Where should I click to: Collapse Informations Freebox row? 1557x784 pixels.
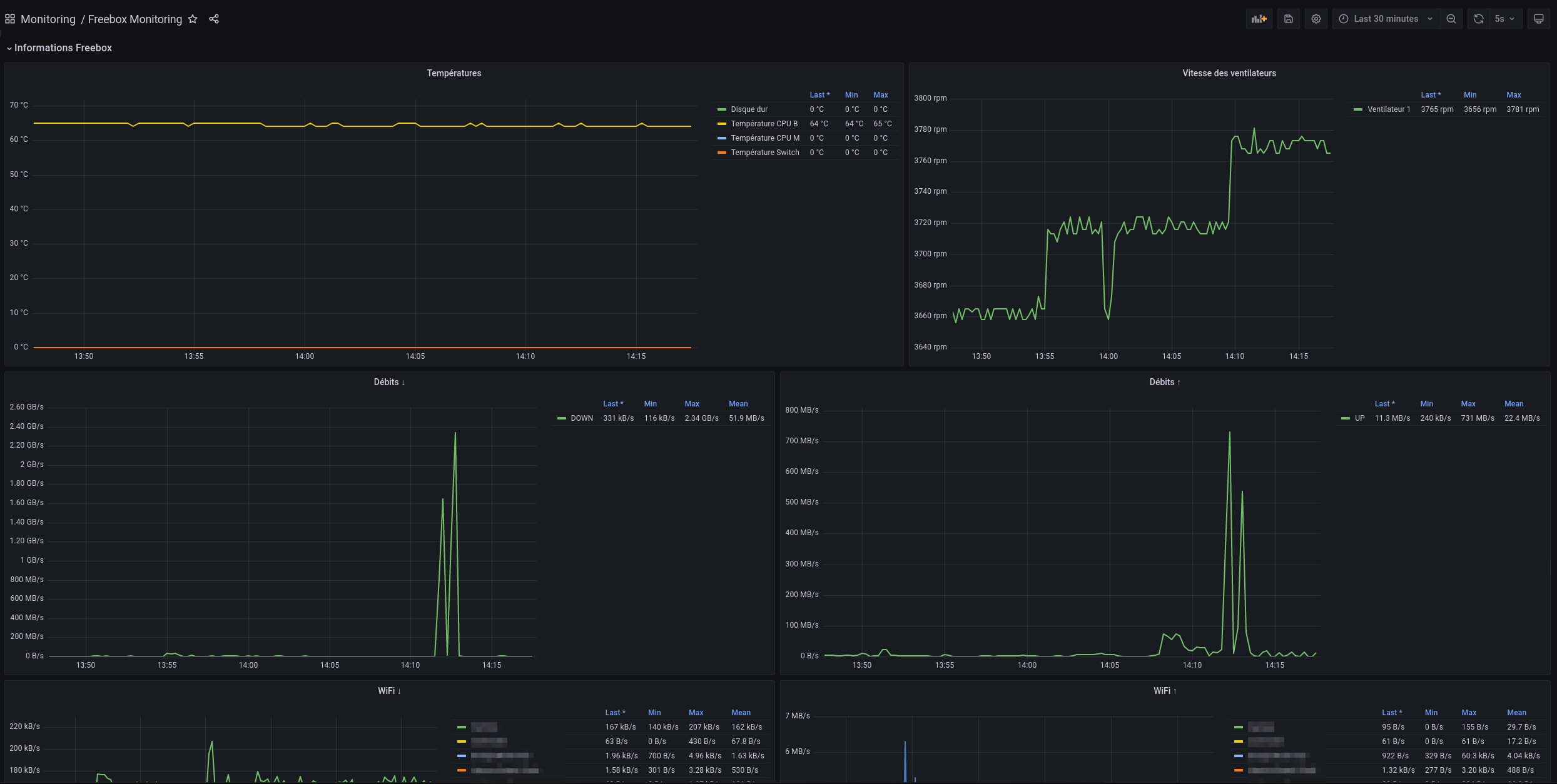[63, 48]
